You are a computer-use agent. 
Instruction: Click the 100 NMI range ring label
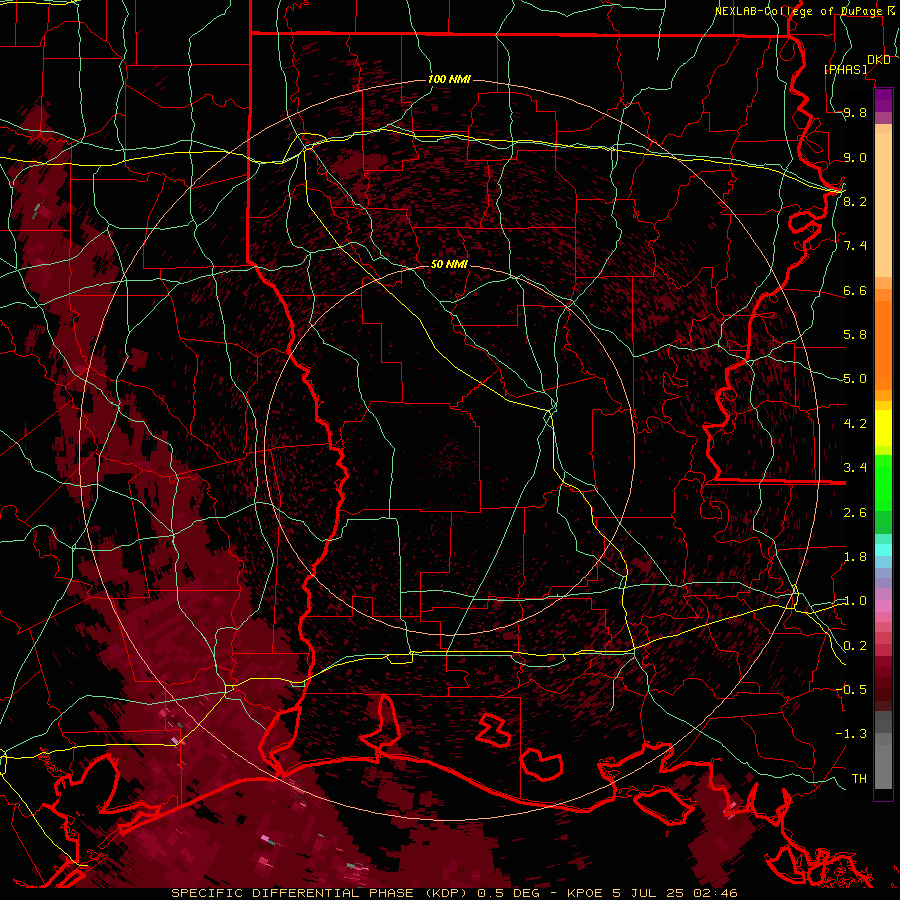pyautogui.click(x=449, y=79)
